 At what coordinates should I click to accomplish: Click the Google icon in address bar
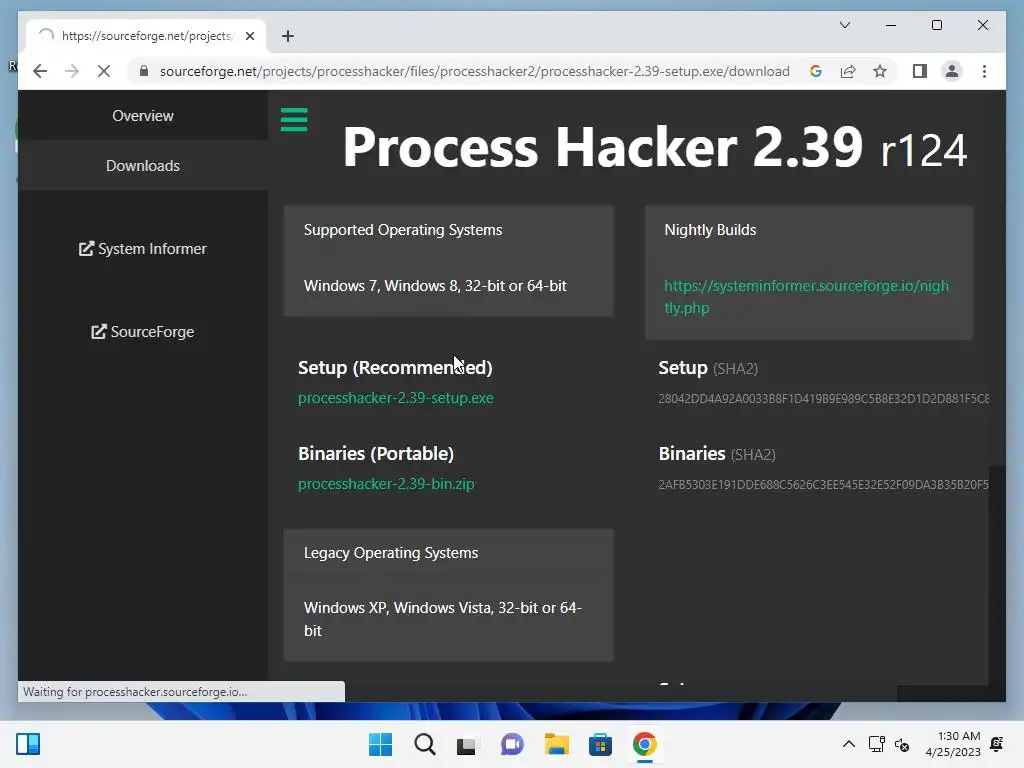pos(816,71)
